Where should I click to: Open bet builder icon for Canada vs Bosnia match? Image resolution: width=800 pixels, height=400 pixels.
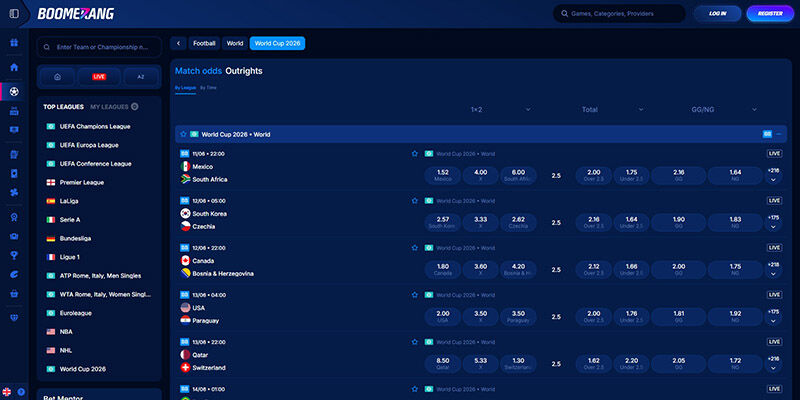[x=185, y=248]
